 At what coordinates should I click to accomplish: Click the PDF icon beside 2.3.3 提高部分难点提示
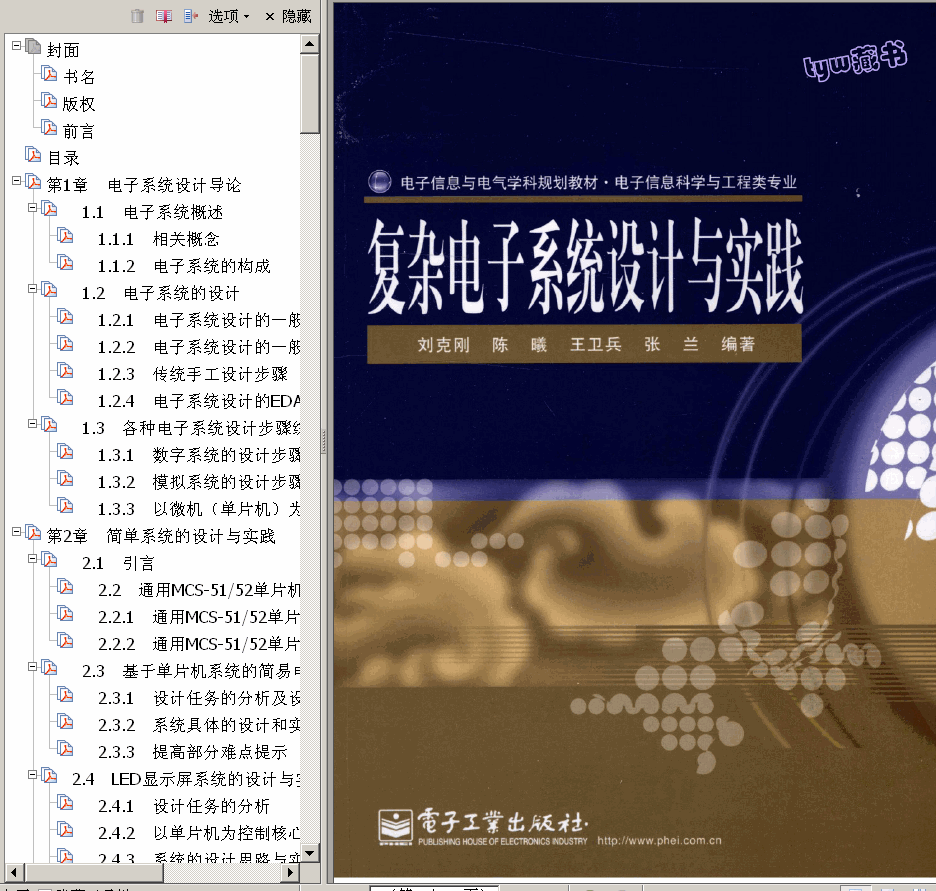tap(66, 748)
